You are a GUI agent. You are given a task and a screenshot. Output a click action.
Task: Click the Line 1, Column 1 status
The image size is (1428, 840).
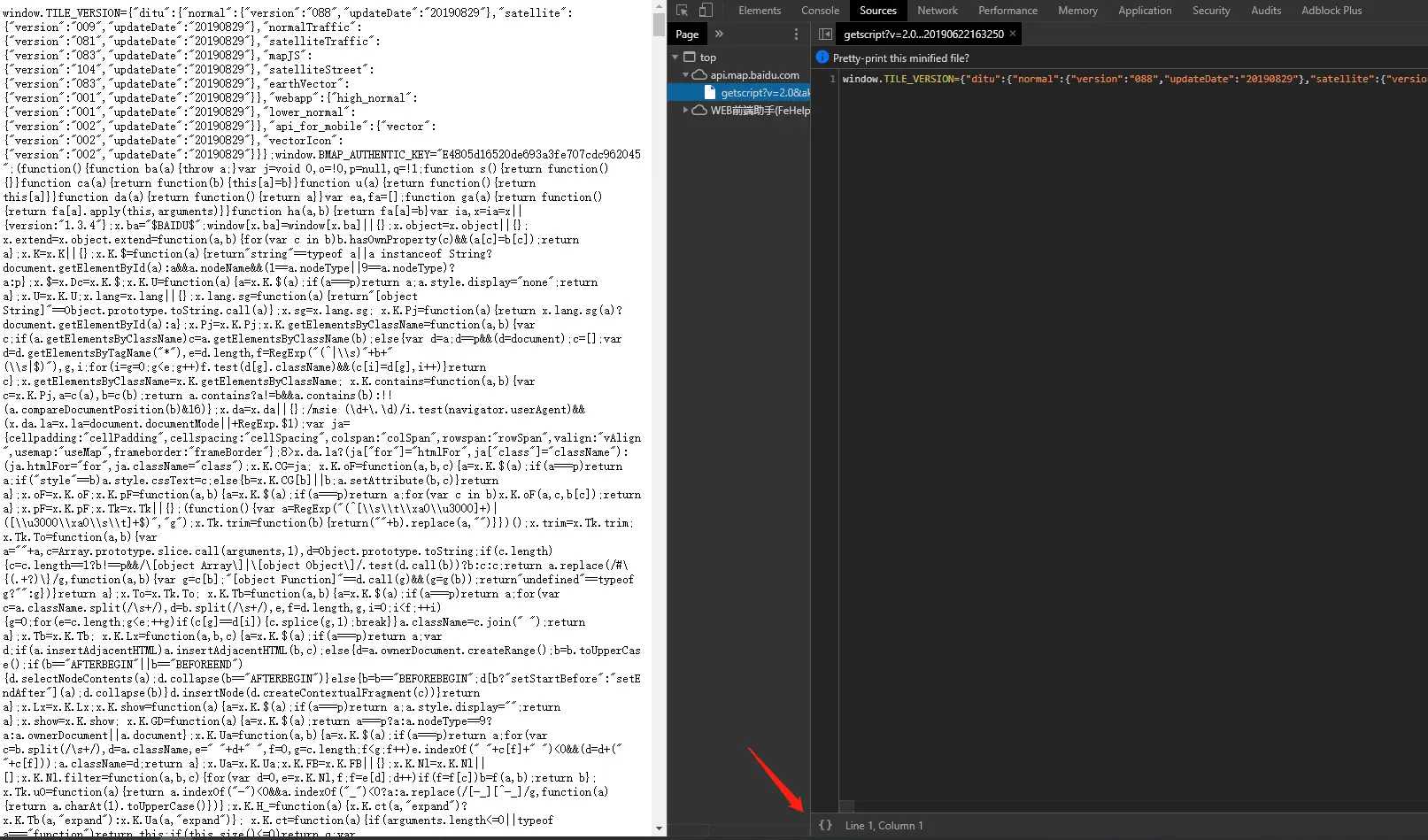pyautogui.click(x=884, y=825)
